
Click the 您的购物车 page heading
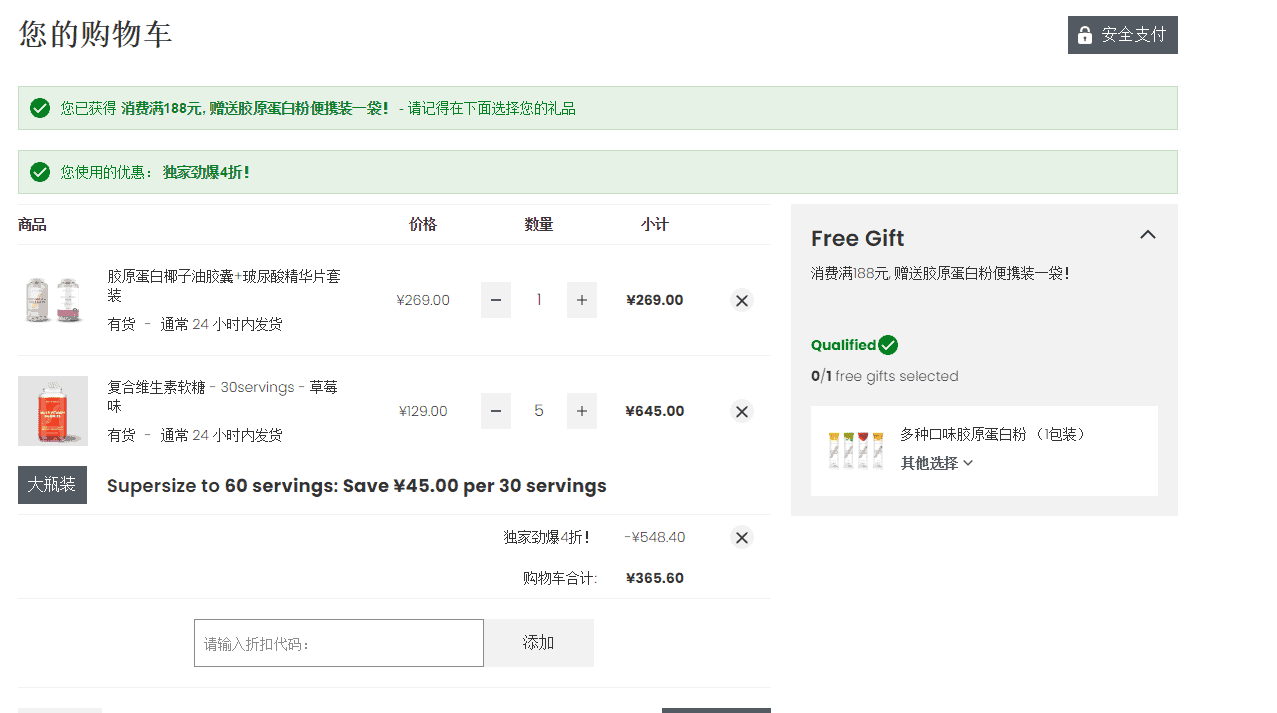96,34
